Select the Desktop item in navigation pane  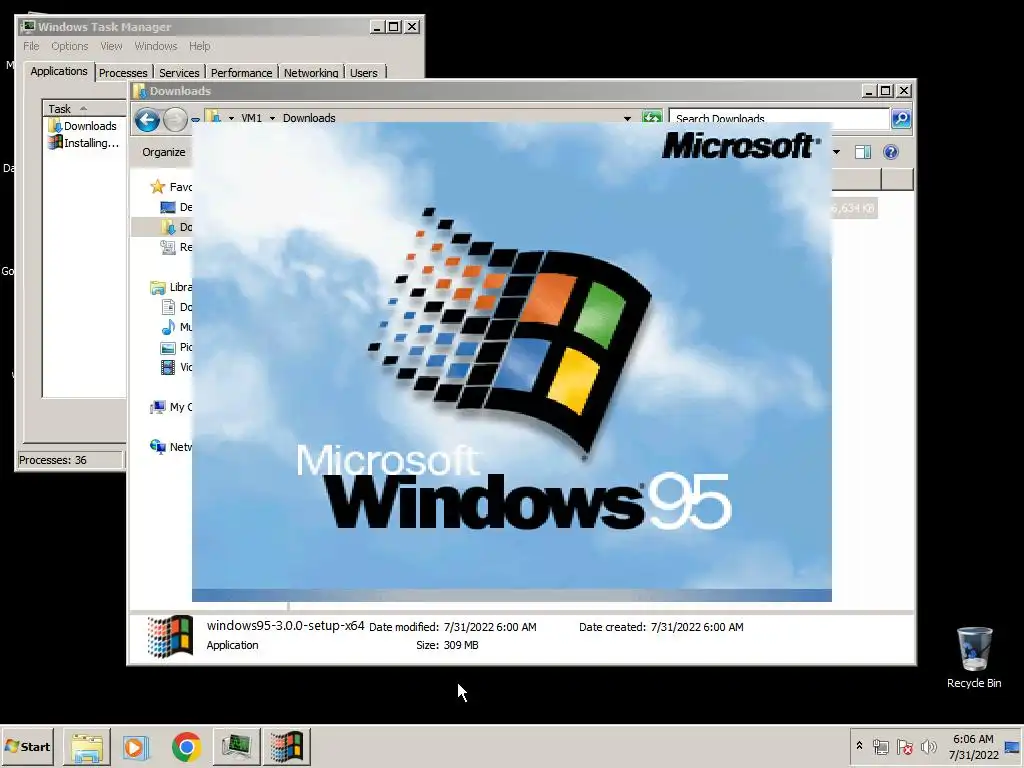(176, 207)
